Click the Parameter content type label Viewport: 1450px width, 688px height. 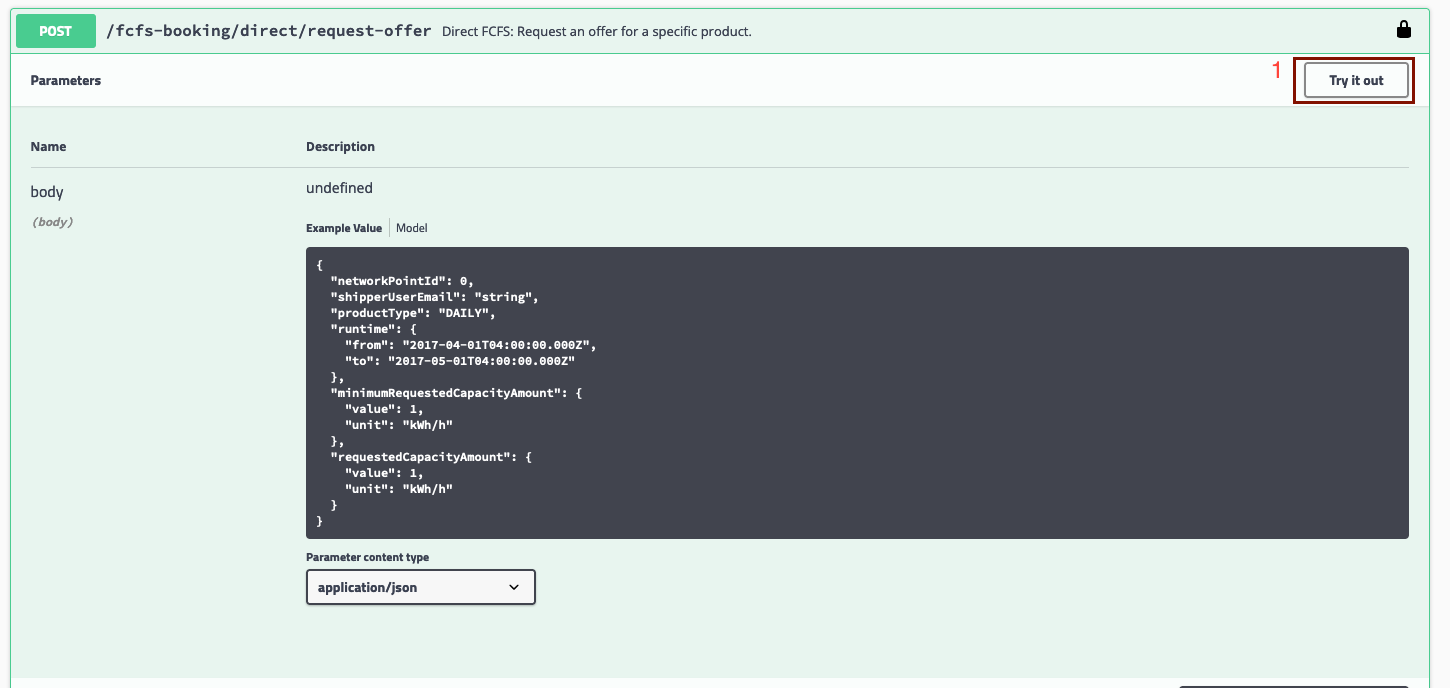click(x=367, y=557)
